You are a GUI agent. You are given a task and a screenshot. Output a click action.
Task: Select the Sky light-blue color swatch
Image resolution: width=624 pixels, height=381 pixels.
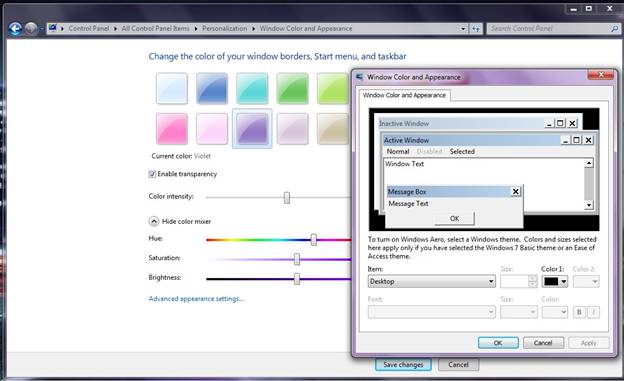172,88
